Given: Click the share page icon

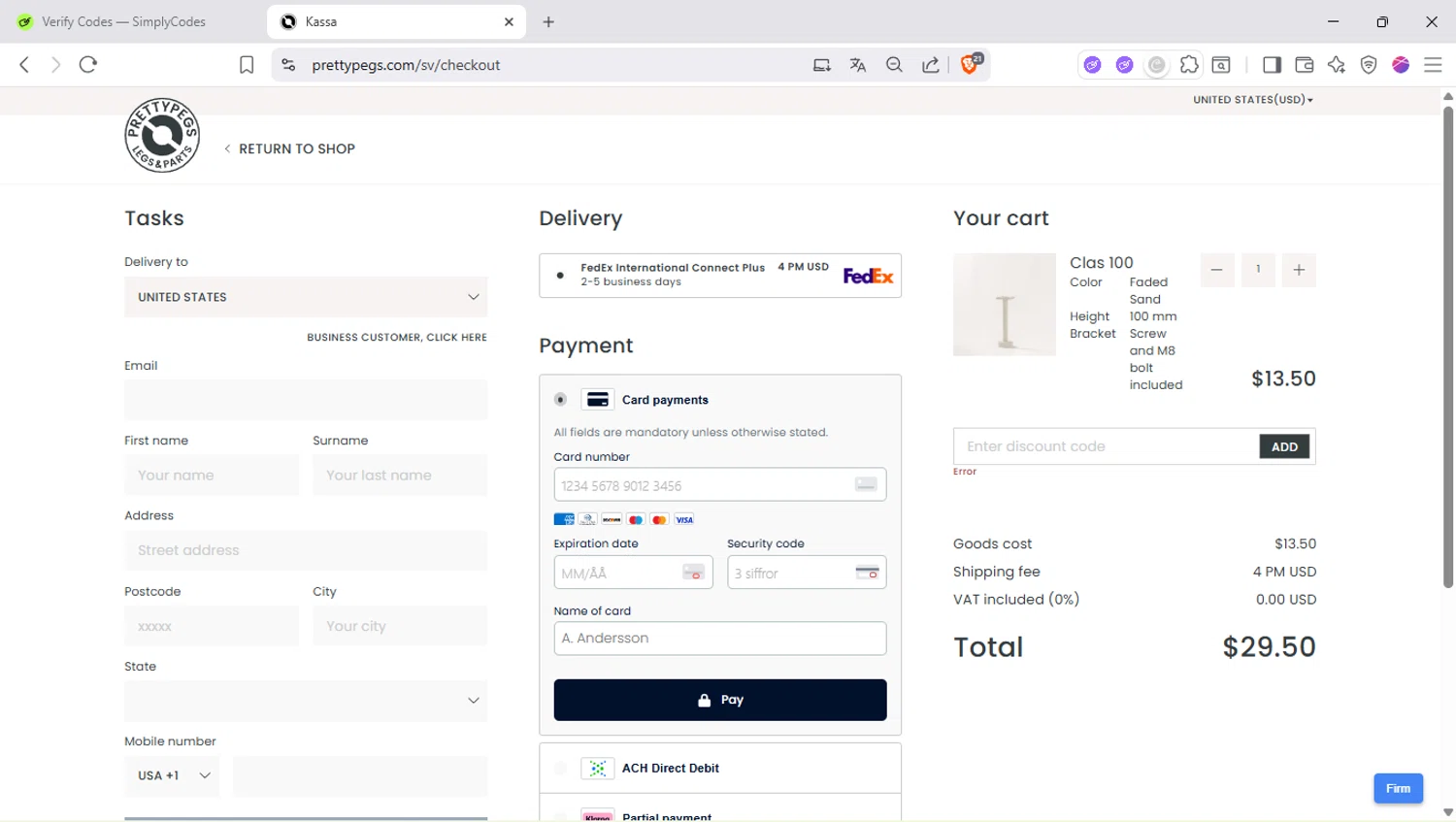Looking at the screenshot, I should [930, 65].
